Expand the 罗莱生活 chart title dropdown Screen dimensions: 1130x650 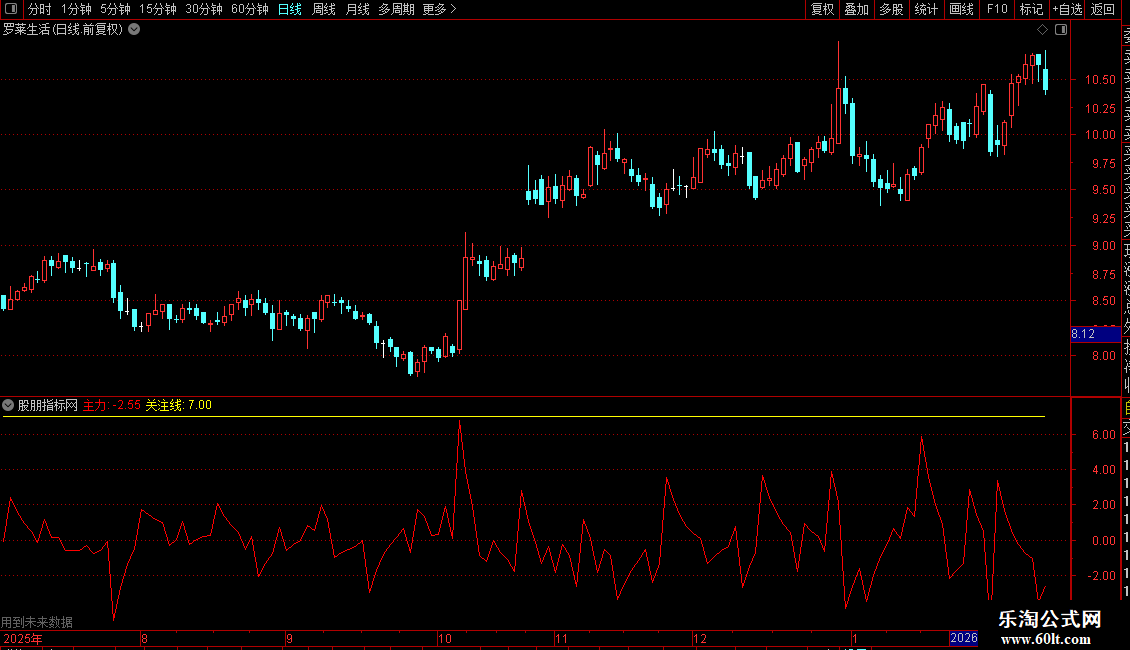(134, 30)
